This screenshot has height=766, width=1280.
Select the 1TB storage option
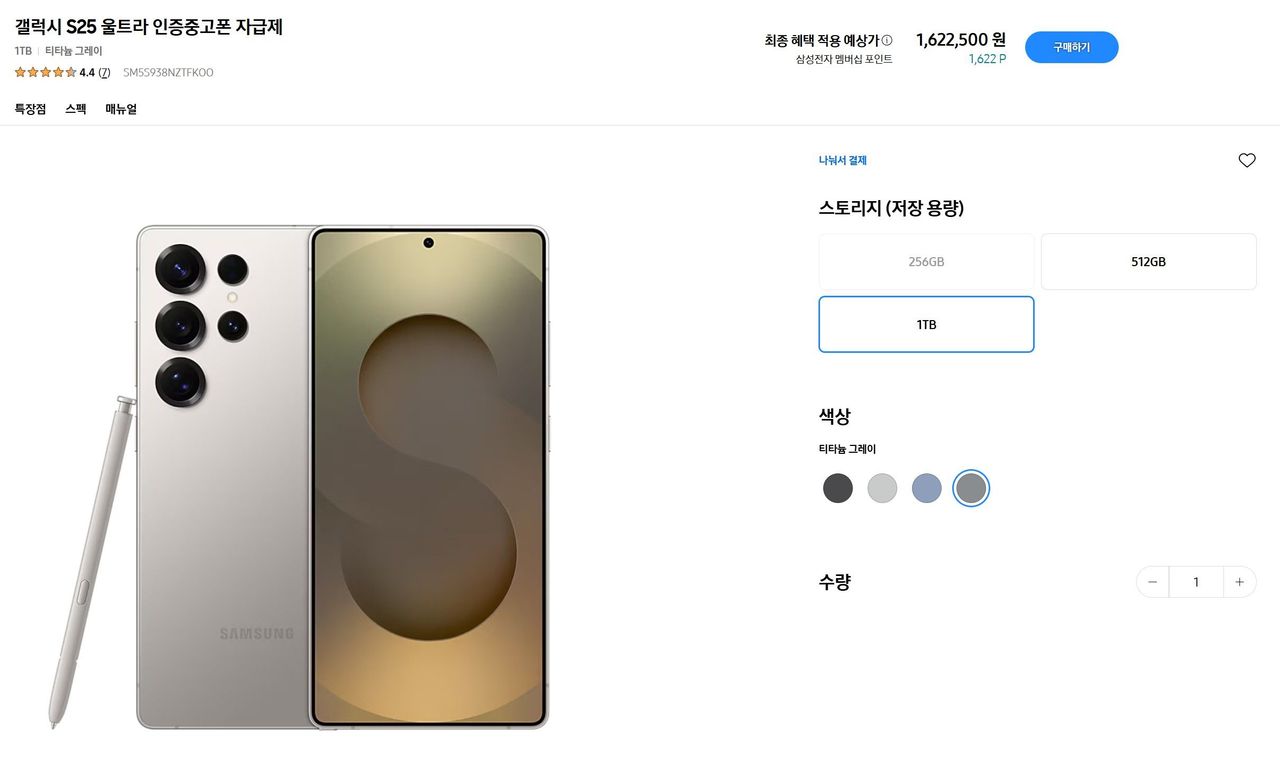[926, 325]
